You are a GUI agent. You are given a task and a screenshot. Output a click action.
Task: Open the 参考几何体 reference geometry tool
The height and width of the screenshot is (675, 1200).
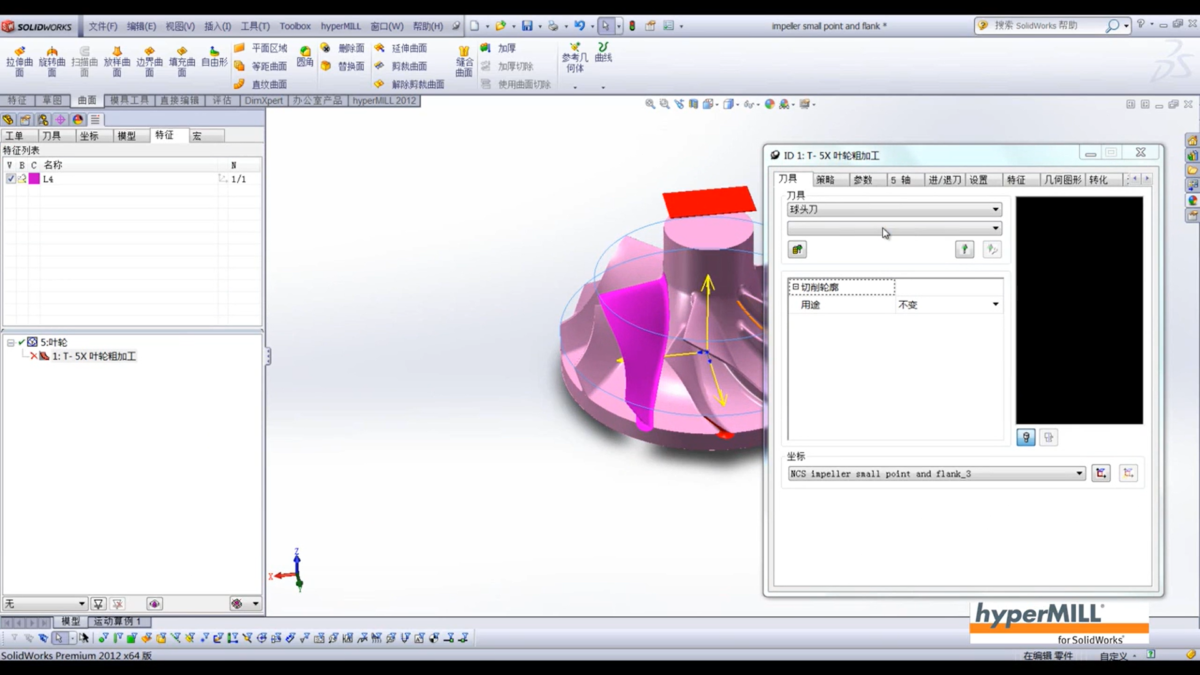pyautogui.click(x=575, y=57)
